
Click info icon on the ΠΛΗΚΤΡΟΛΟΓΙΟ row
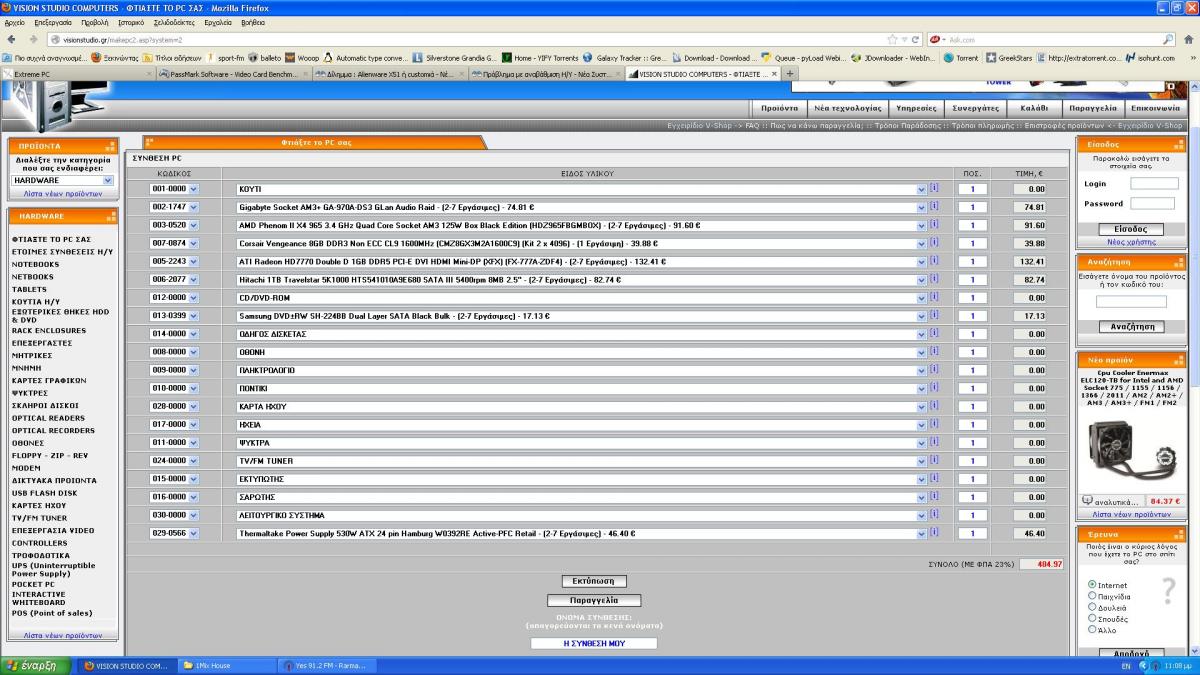point(934,369)
